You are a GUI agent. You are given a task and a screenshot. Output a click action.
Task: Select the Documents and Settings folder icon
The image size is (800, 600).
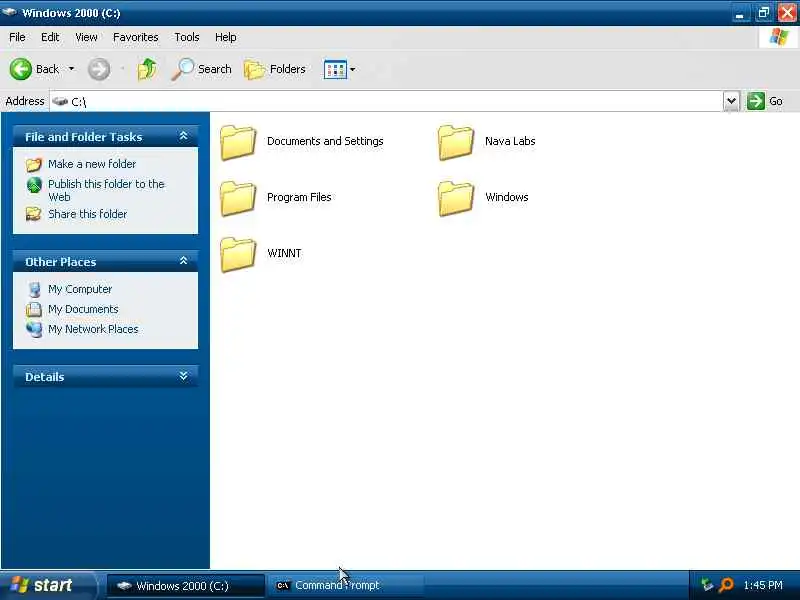tap(238, 142)
